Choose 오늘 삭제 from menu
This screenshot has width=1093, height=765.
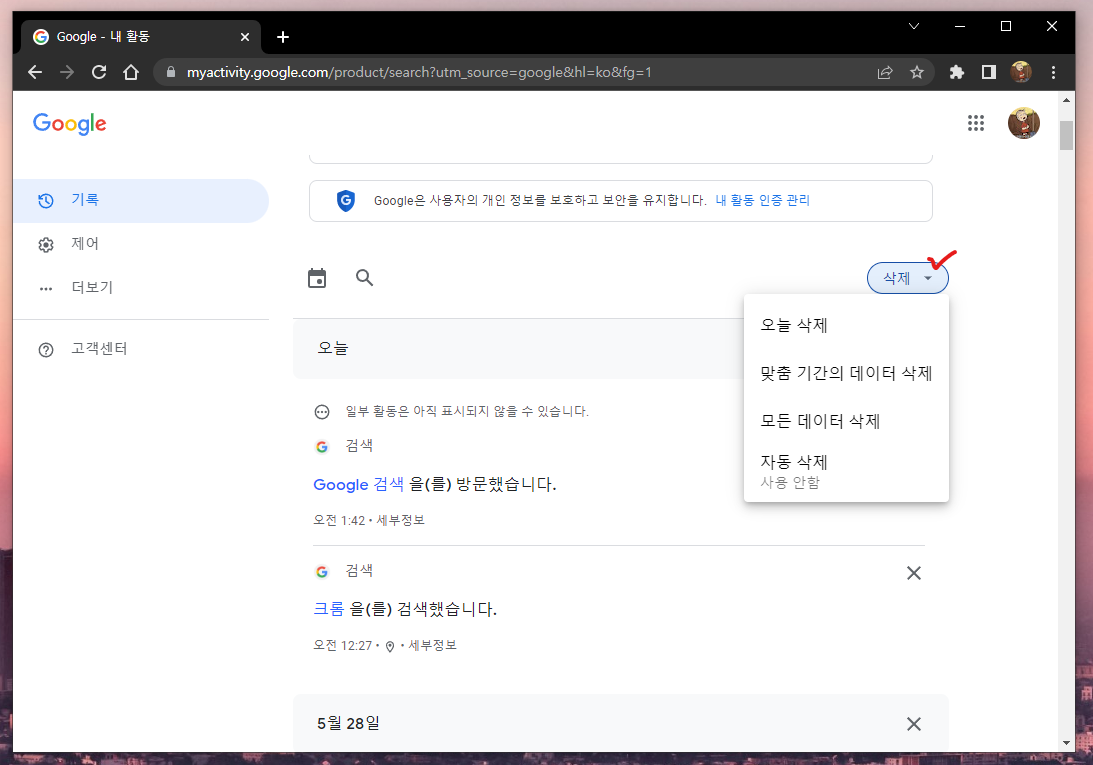(846, 325)
